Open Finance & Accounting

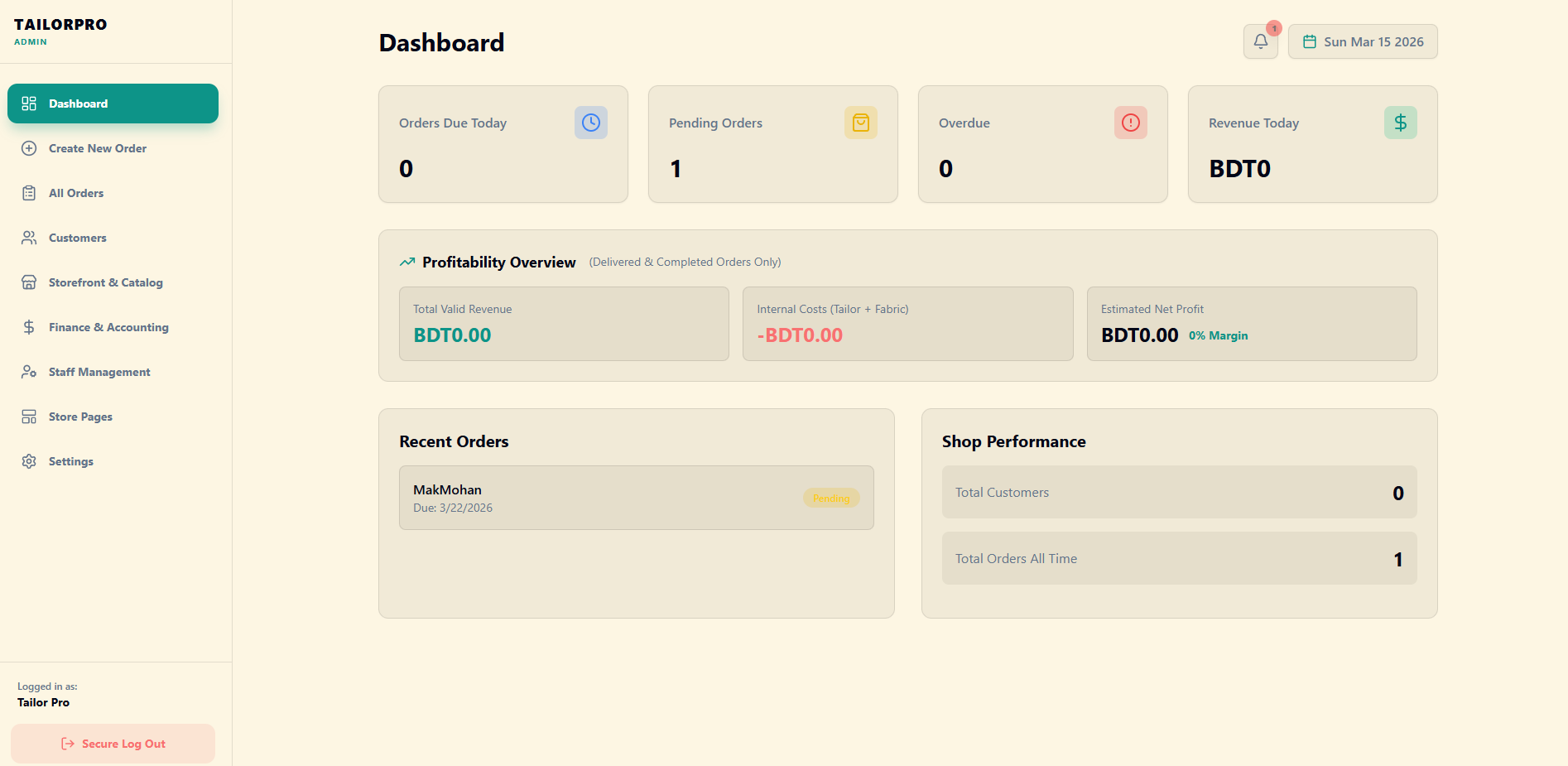pos(108,327)
